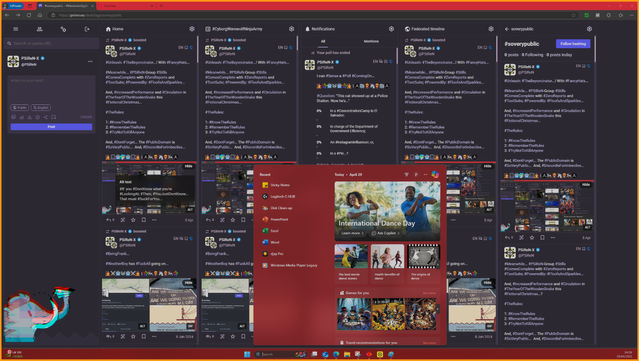Open the Home column settings icon
639x361 pixels.
192,29
